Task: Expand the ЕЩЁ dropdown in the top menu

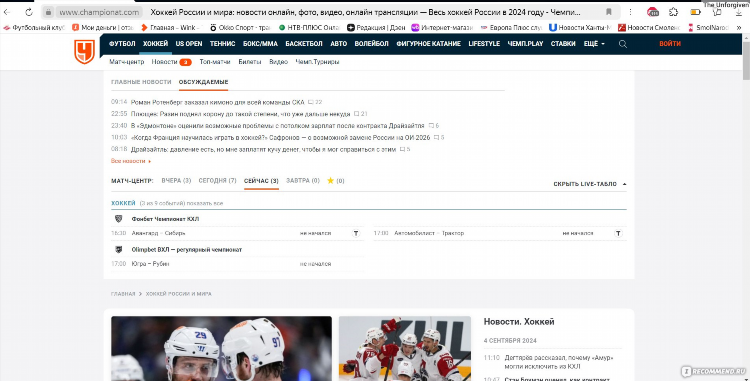Action: [594, 44]
